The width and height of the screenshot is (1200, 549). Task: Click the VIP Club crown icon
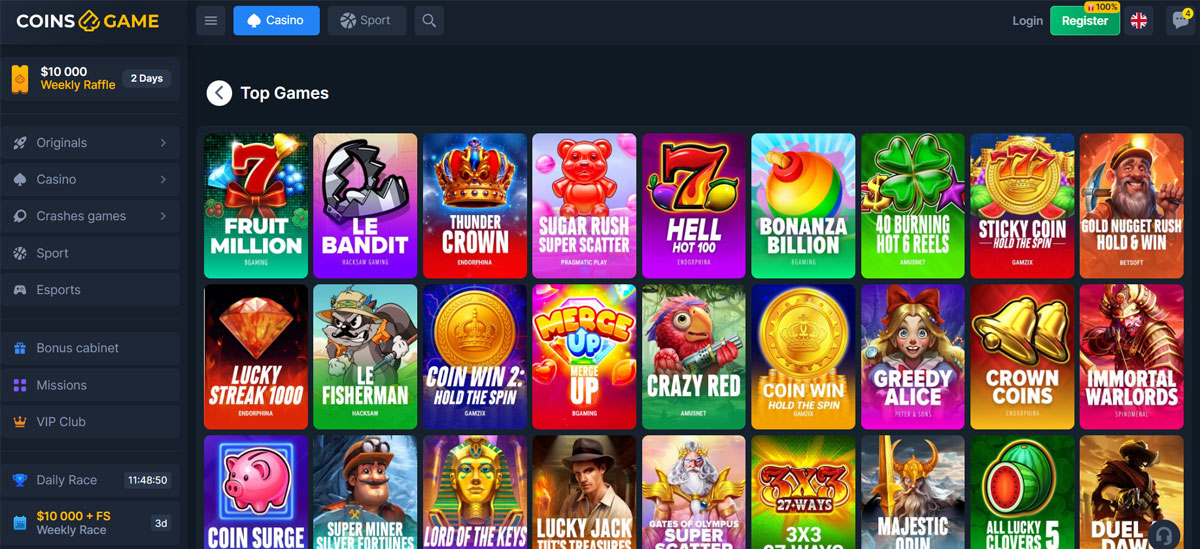[x=19, y=422]
